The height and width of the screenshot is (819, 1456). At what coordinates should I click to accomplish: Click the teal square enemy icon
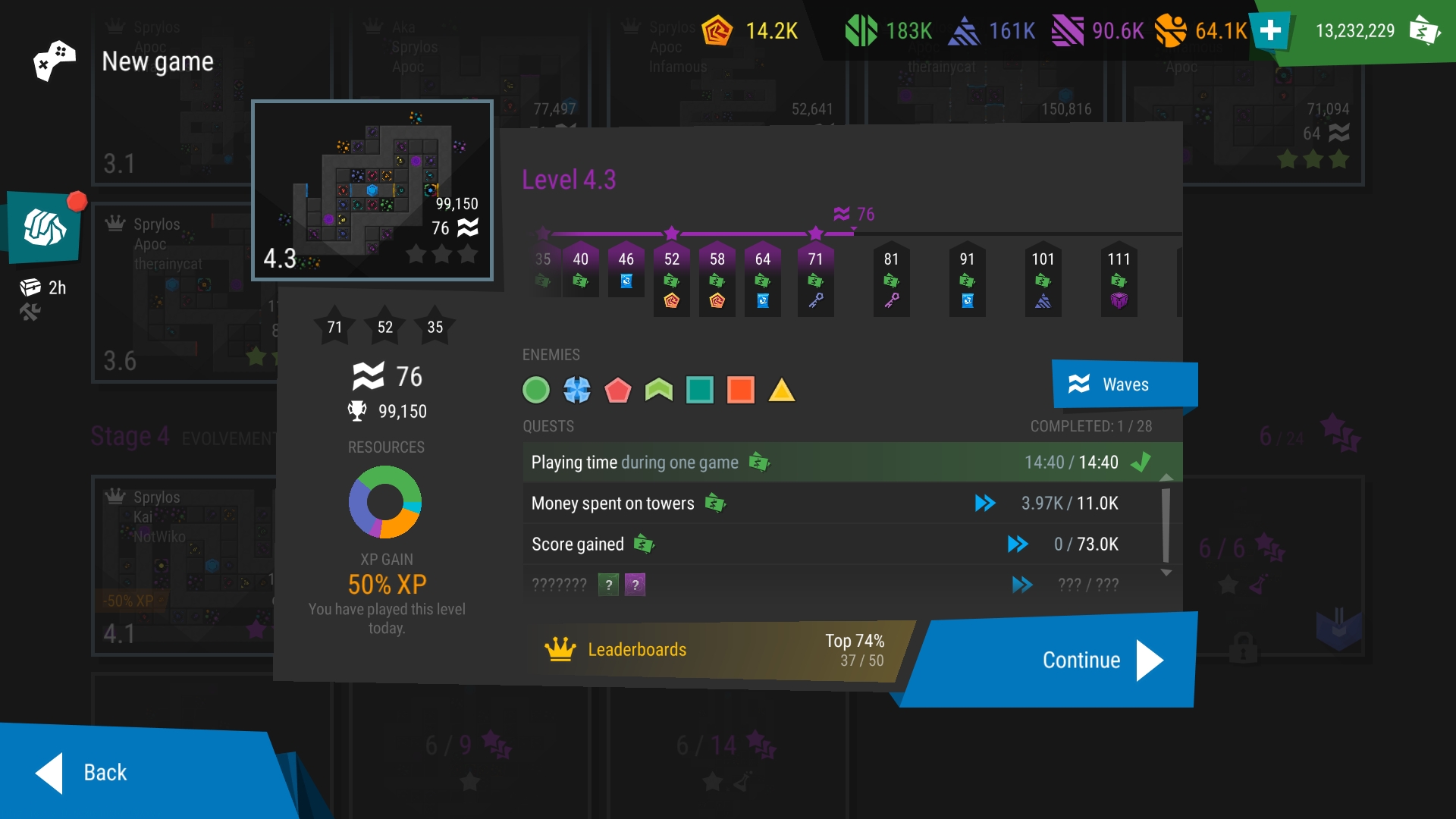click(x=700, y=390)
